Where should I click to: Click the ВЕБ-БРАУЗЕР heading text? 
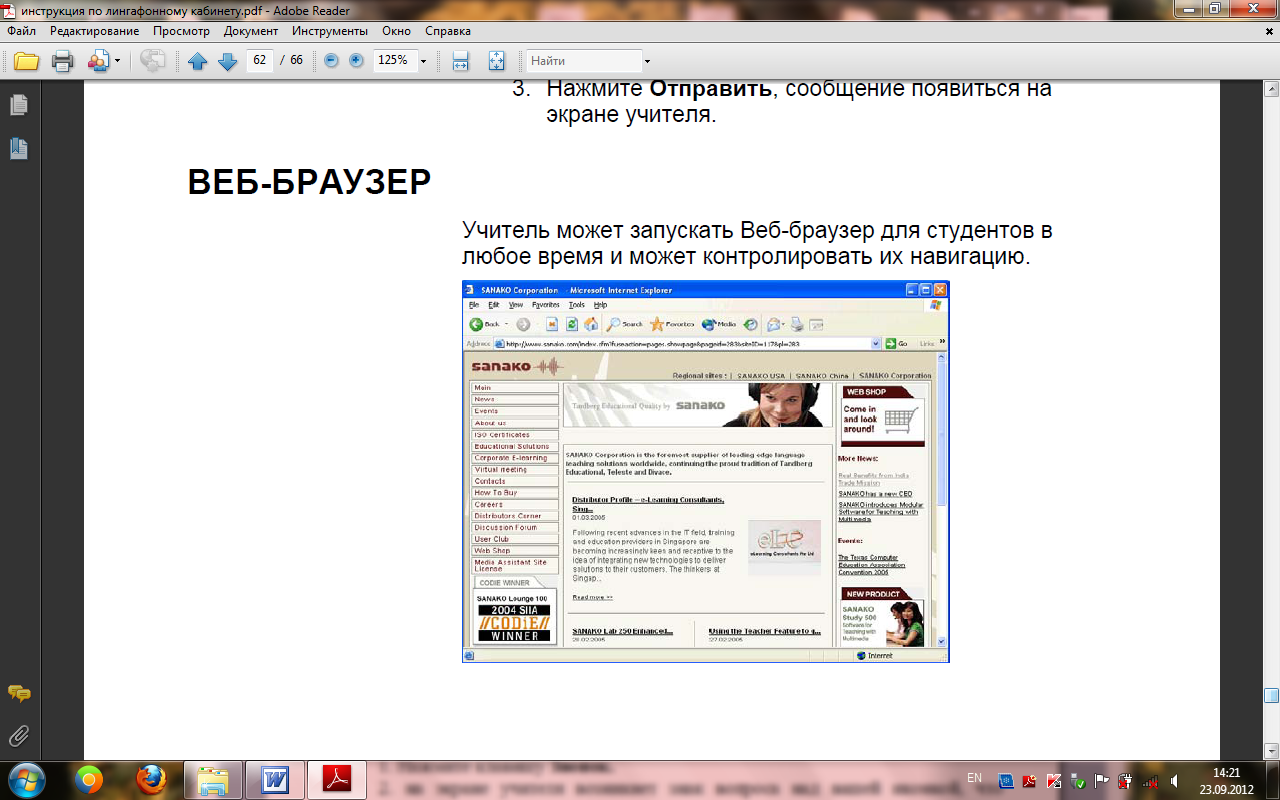pyautogui.click(x=310, y=182)
